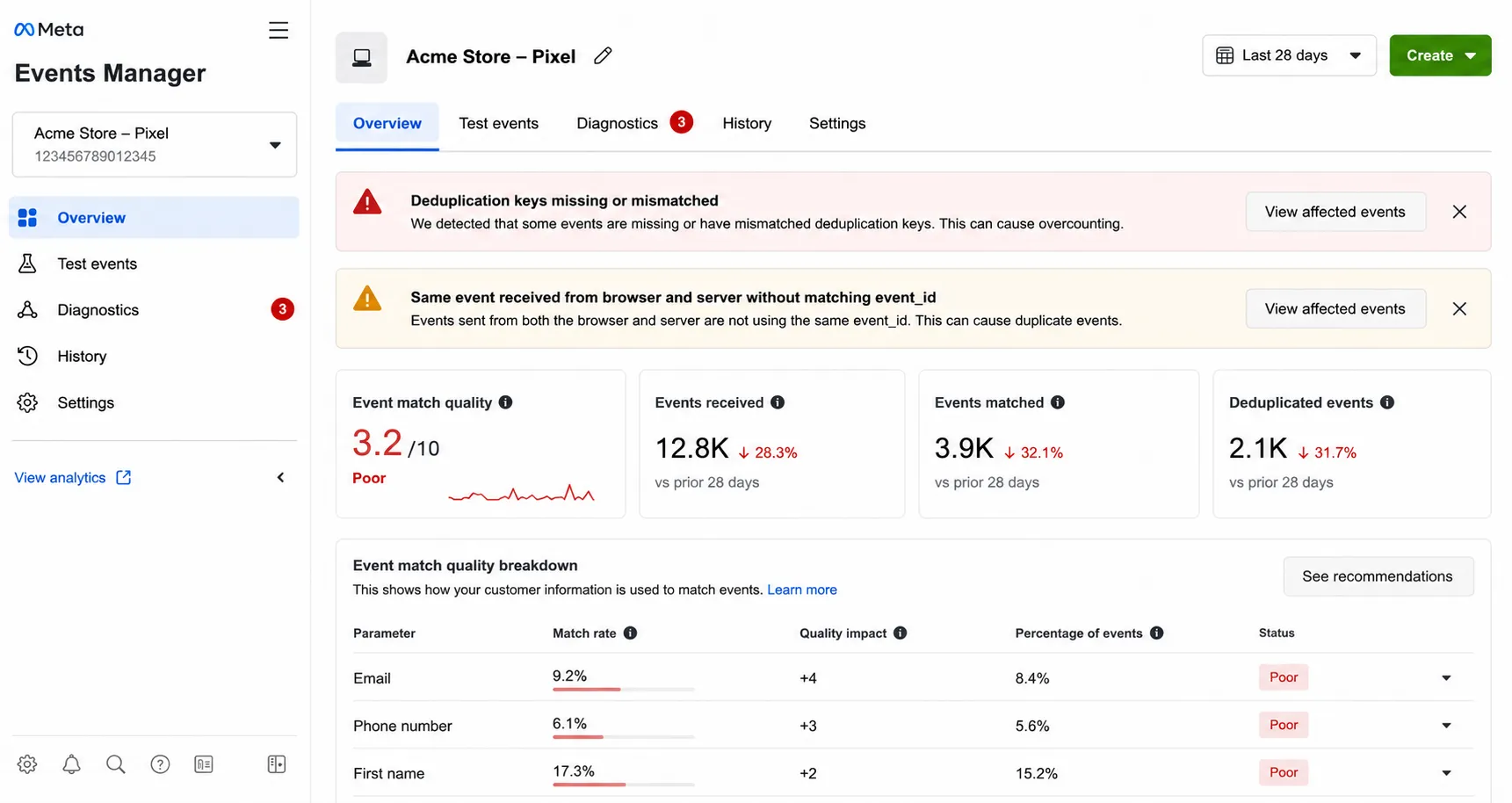1512x803 pixels.
Task: Expand the First name parameter row
Action: (x=1446, y=773)
